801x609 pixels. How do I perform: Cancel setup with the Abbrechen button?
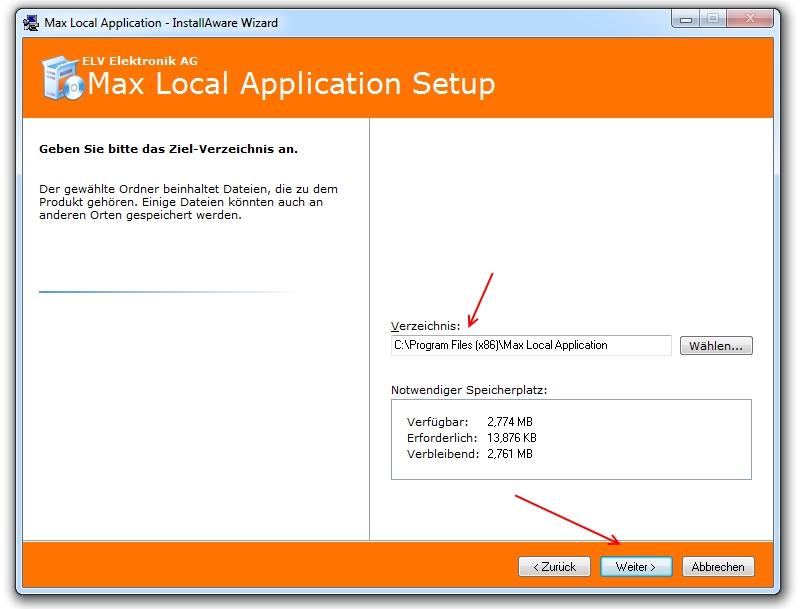718,567
